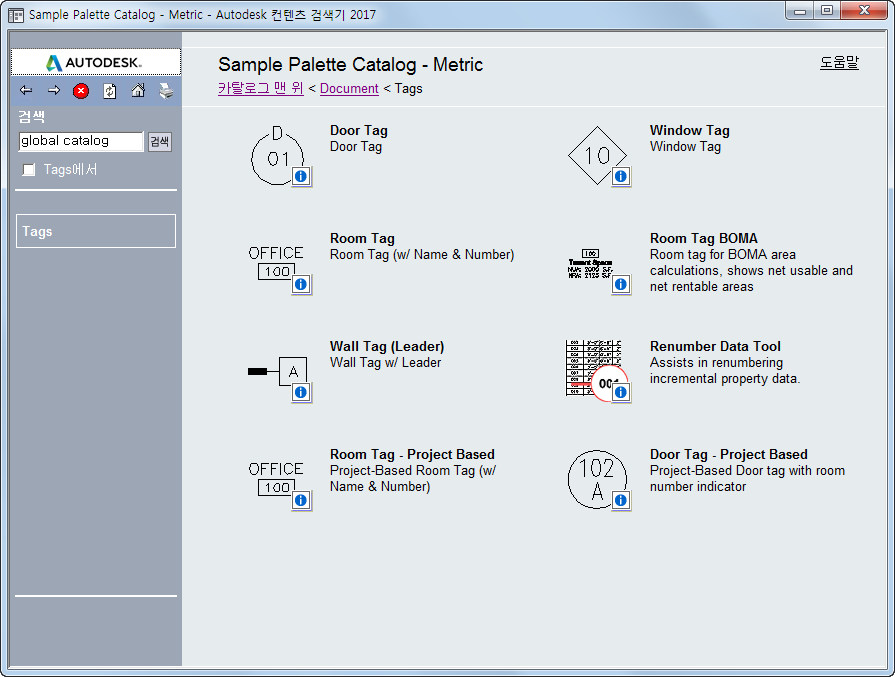Open Room Tag - Project Based info icon
This screenshot has width=895, height=677.
pyautogui.click(x=301, y=500)
